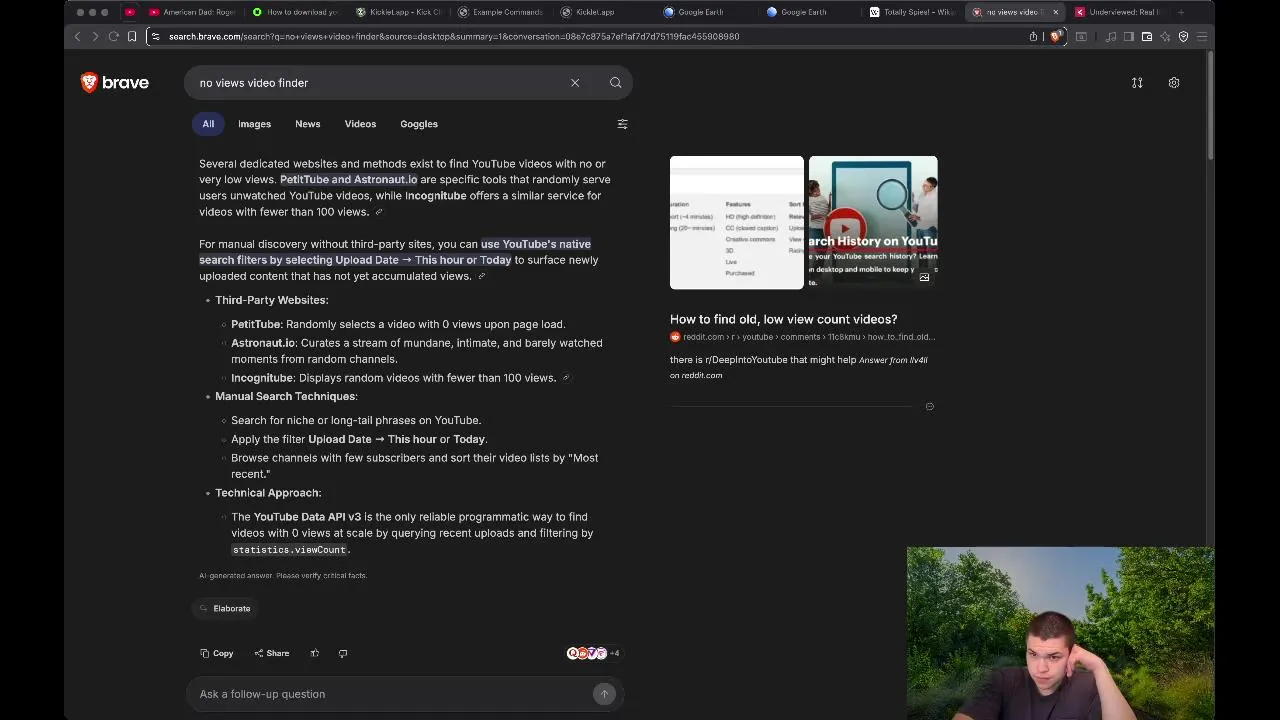Click the Brave Shields lion icon

click(1056, 36)
